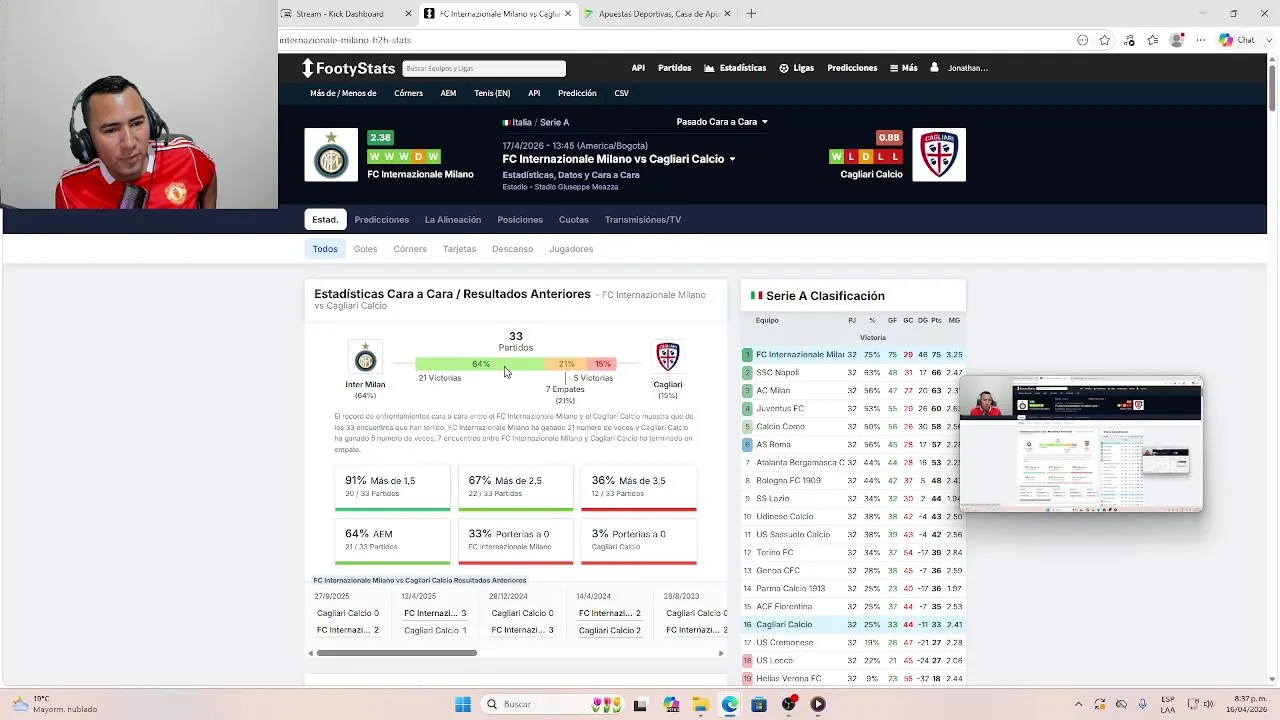Click SSC Napoli in the standings table

777,372
